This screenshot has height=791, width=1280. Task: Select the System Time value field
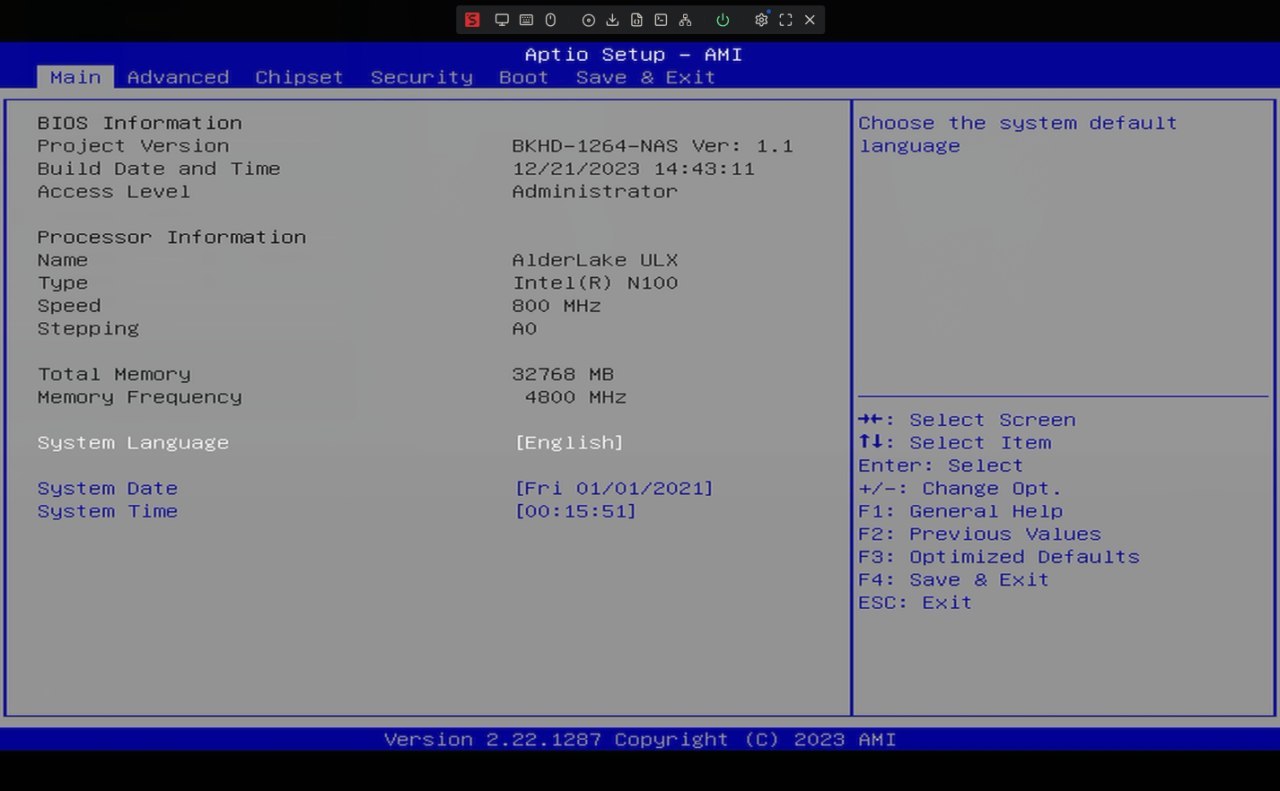pos(575,511)
